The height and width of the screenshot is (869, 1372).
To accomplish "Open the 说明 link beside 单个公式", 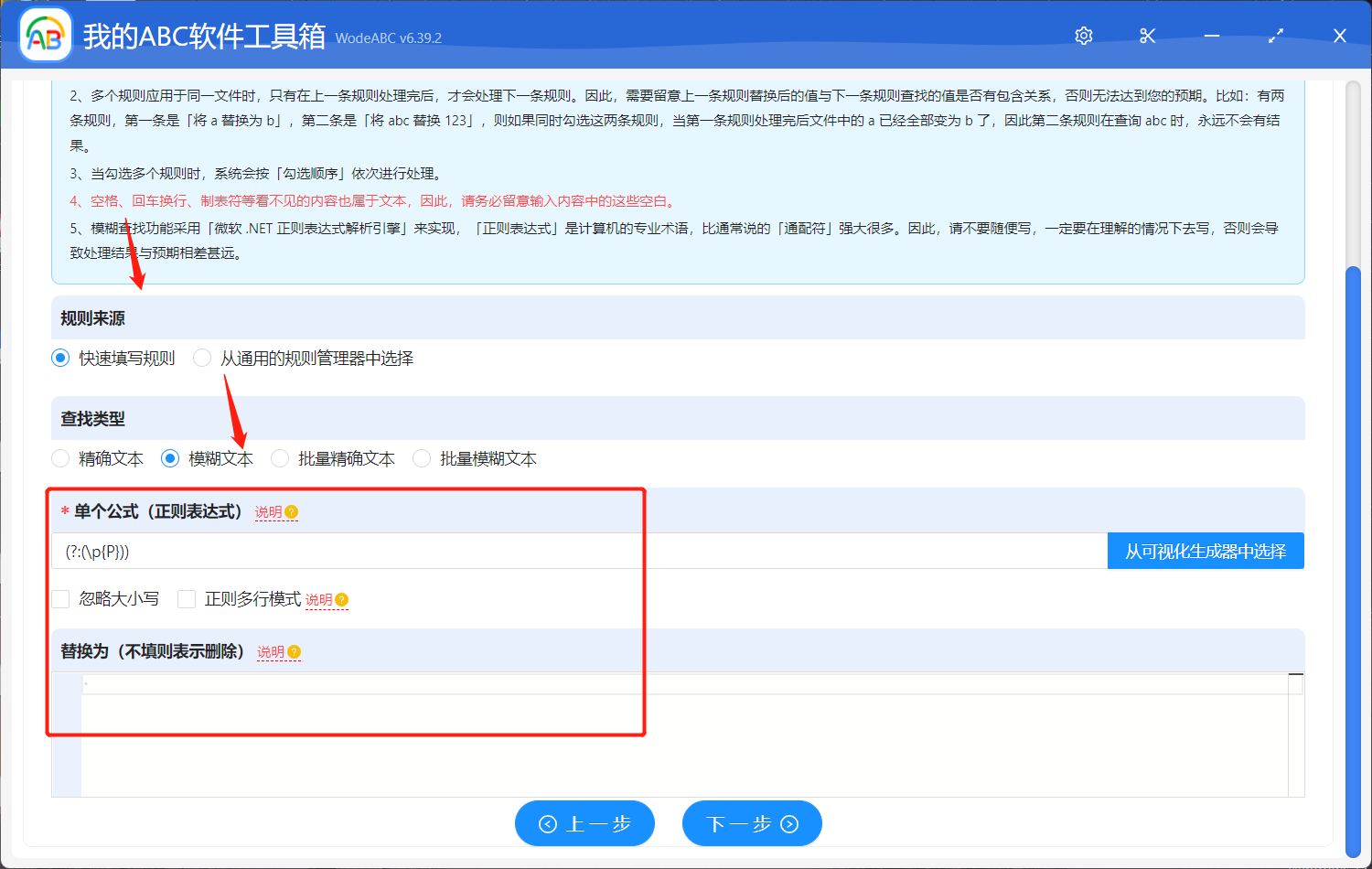I will tap(270, 512).
